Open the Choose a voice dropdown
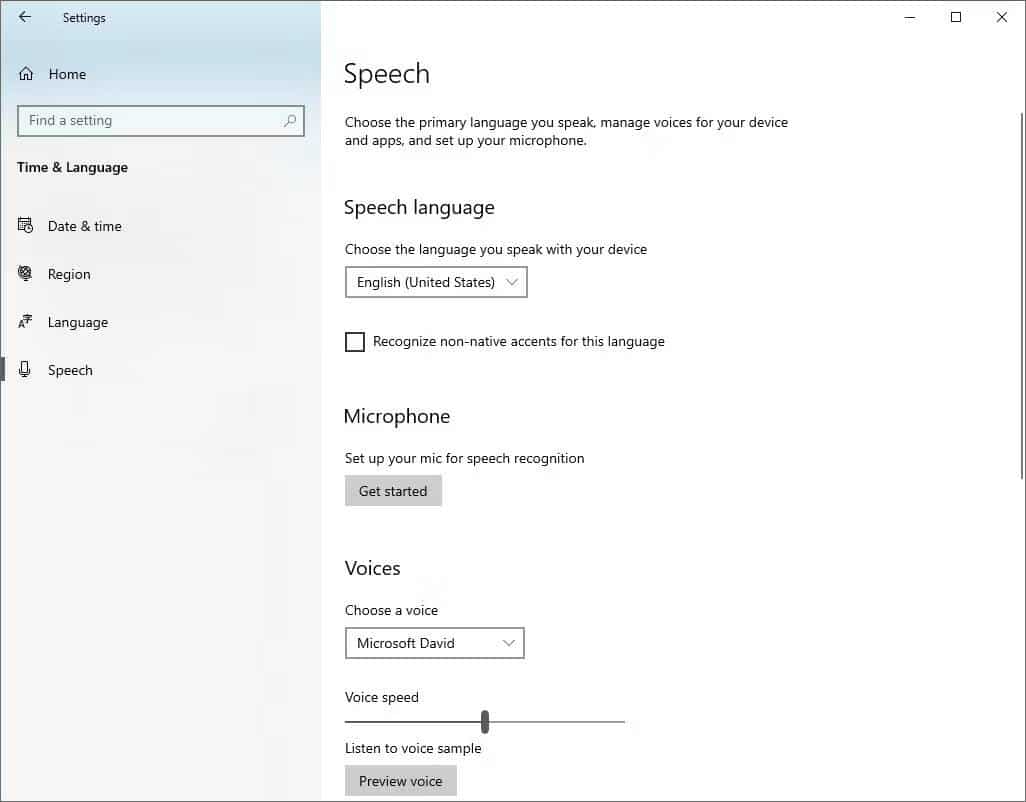The width and height of the screenshot is (1026, 802). click(434, 643)
